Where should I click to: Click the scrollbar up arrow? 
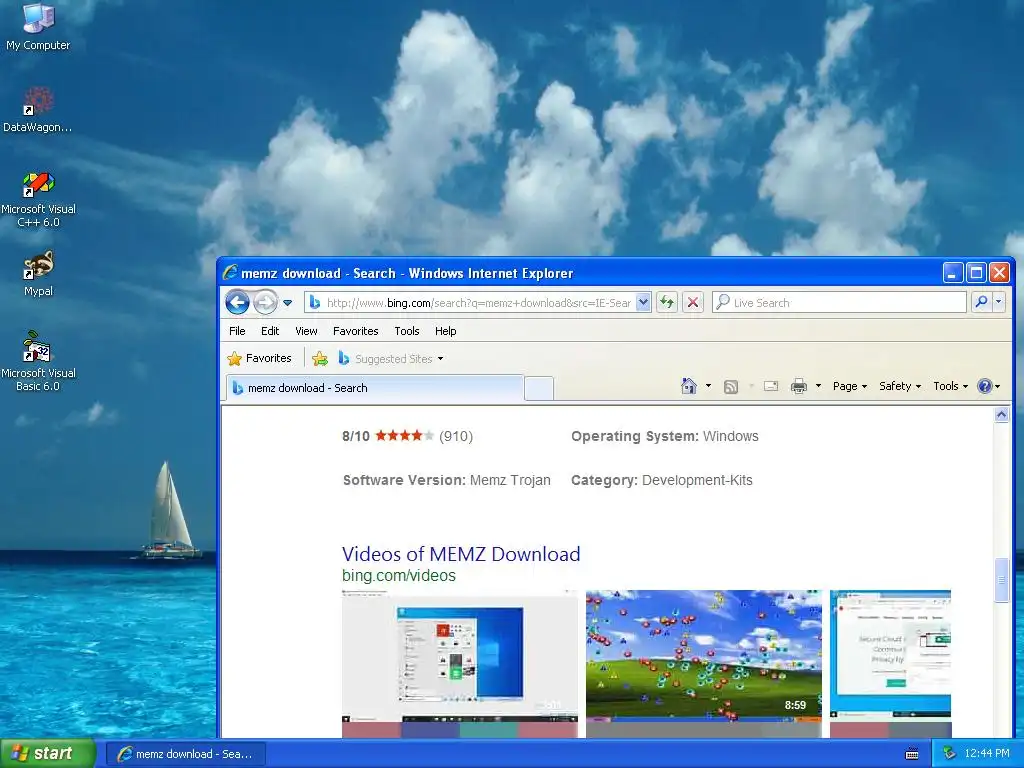tap(1001, 414)
